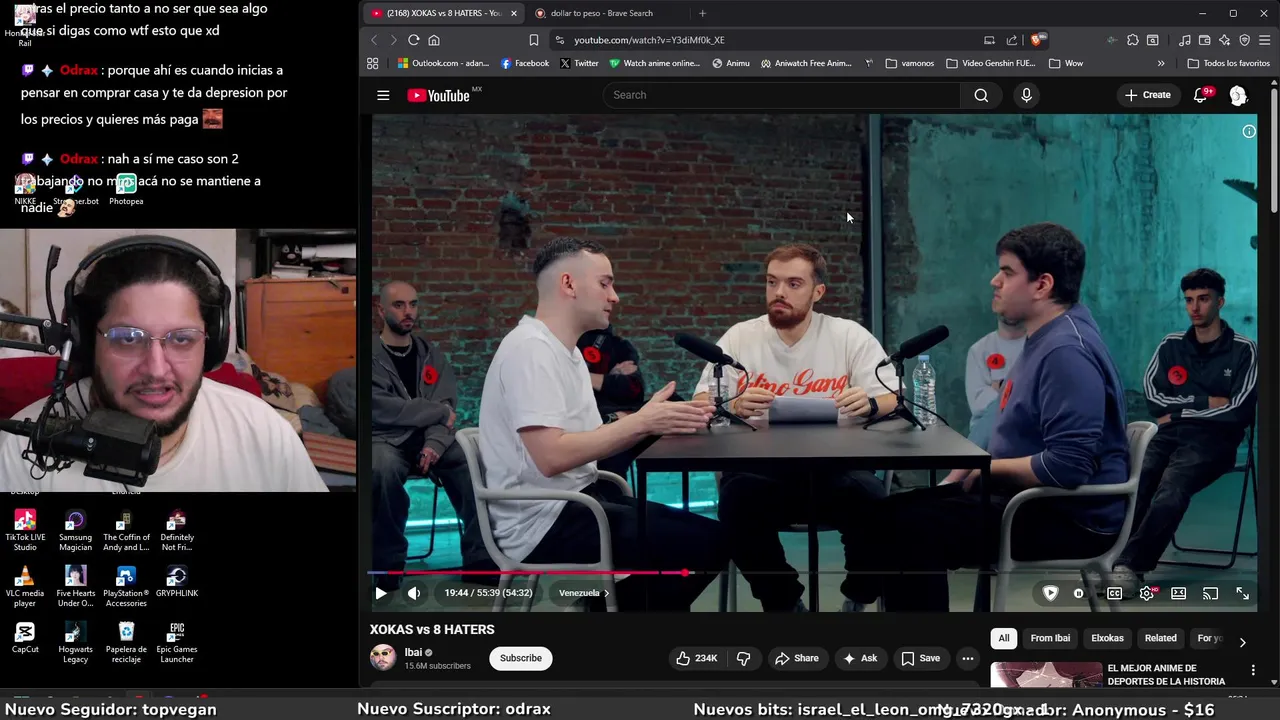This screenshot has height=720, width=1280.
Task: Open the more actions three-dot menu
Action: click(x=967, y=658)
